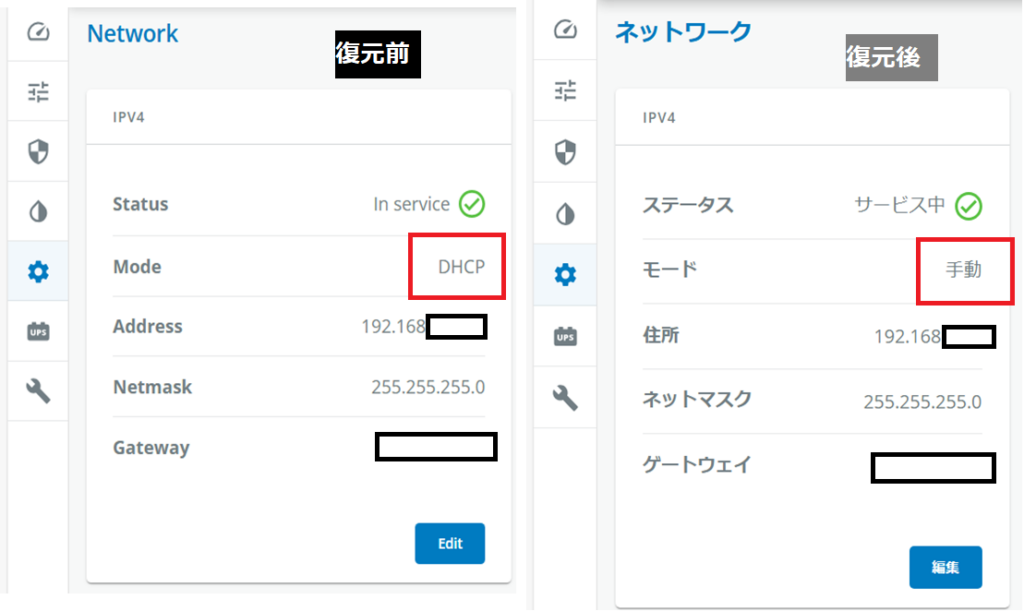Open the UPS icon in English sidebar
Image resolution: width=1024 pixels, height=611 pixels.
click(x=38, y=332)
